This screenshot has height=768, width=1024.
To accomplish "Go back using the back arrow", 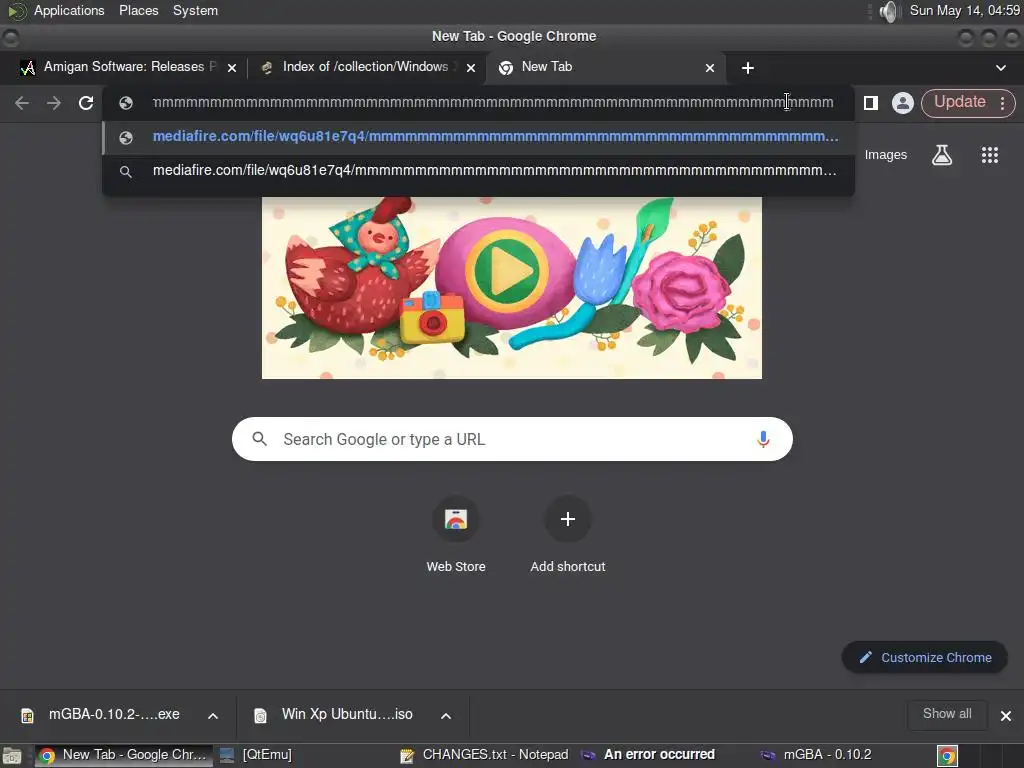I will 22,103.
